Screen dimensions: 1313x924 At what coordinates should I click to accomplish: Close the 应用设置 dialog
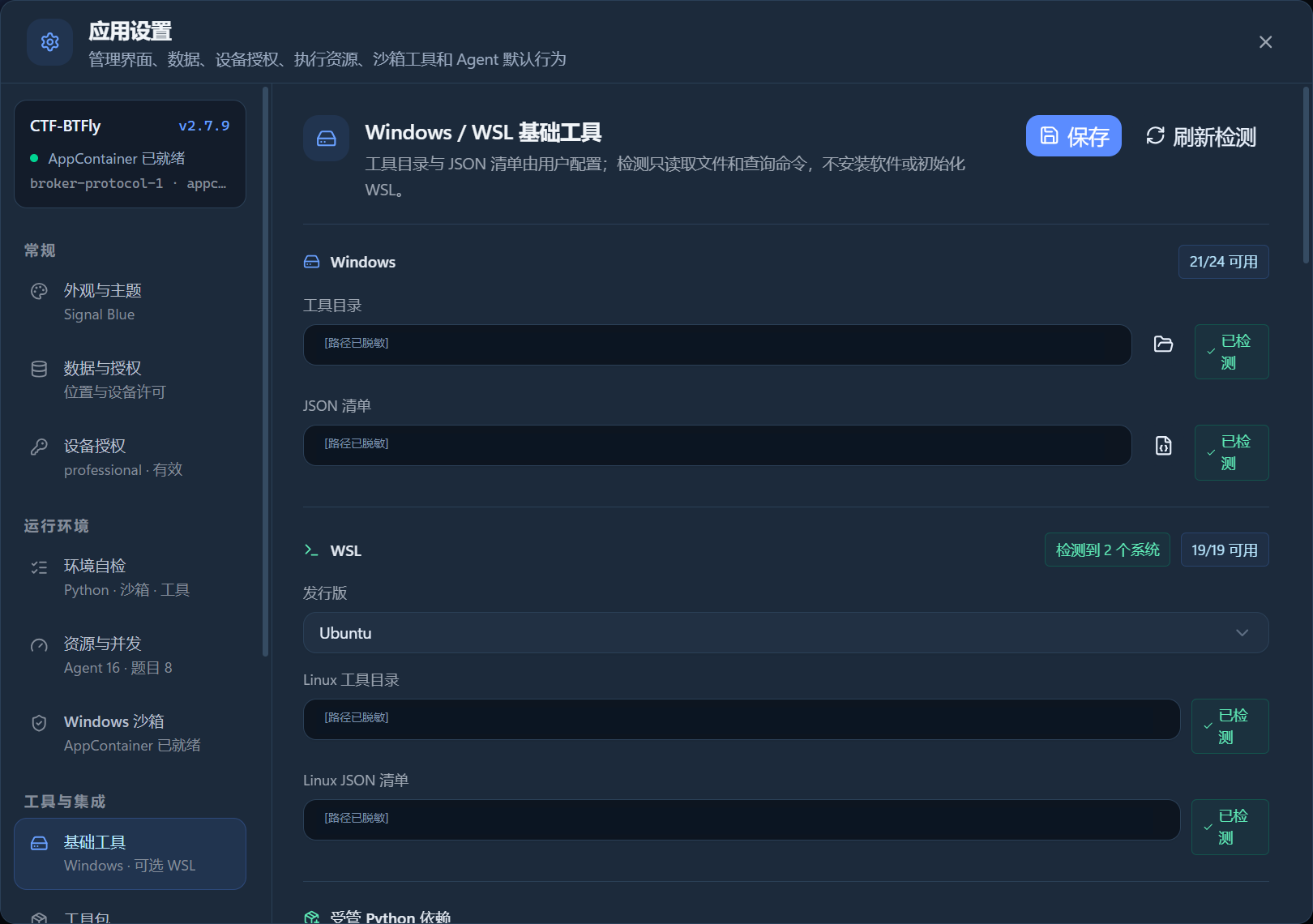[x=1265, y=42]
